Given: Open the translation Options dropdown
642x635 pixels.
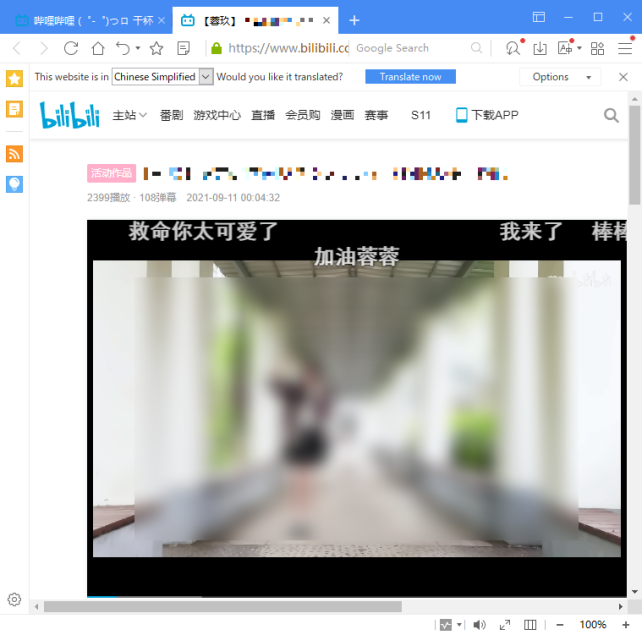Looking at the screenshot, I should tap(560, 77).
